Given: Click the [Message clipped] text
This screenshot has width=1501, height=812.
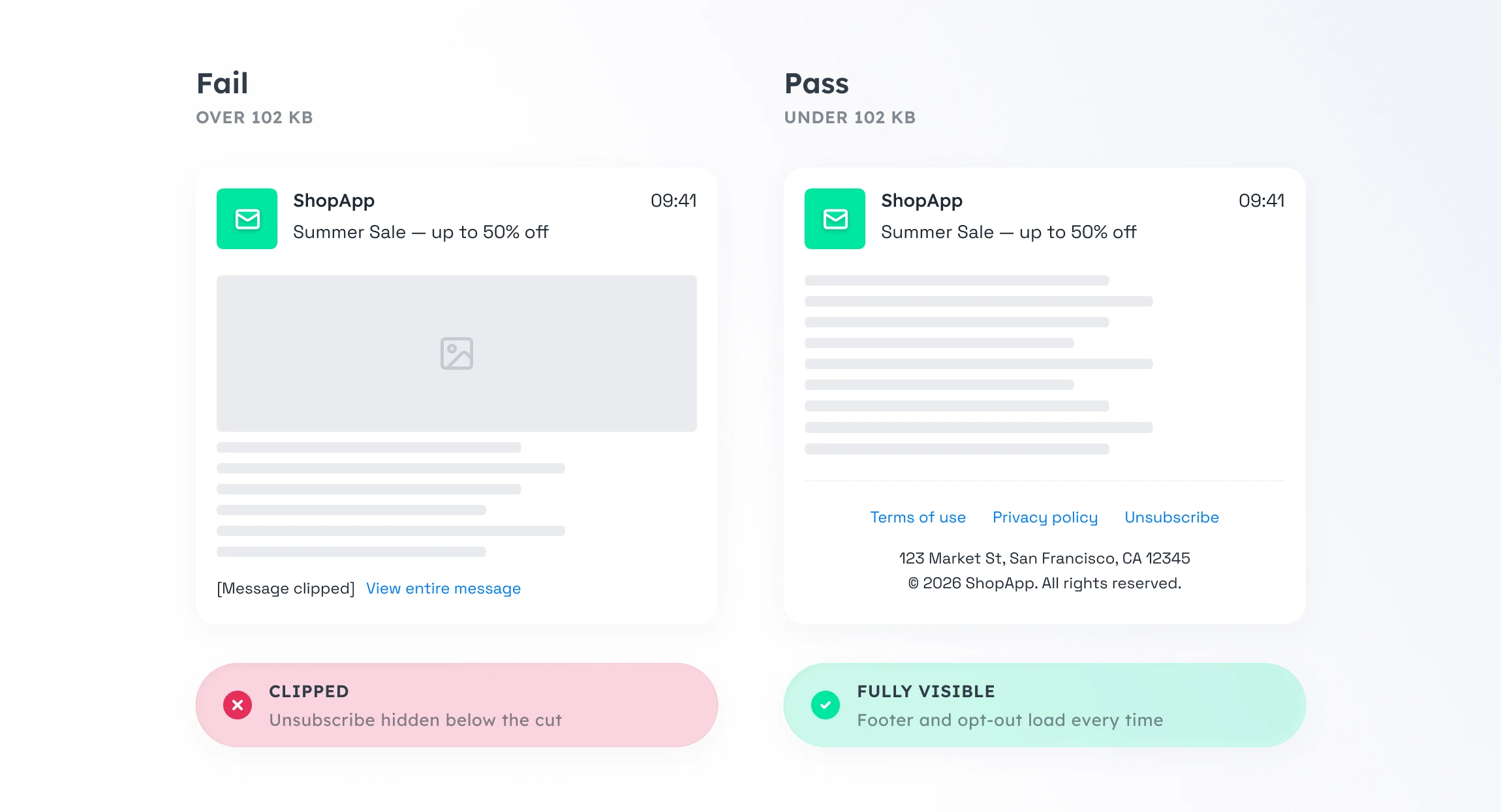Looking at the screenshot, I should [x=286, y=588].
